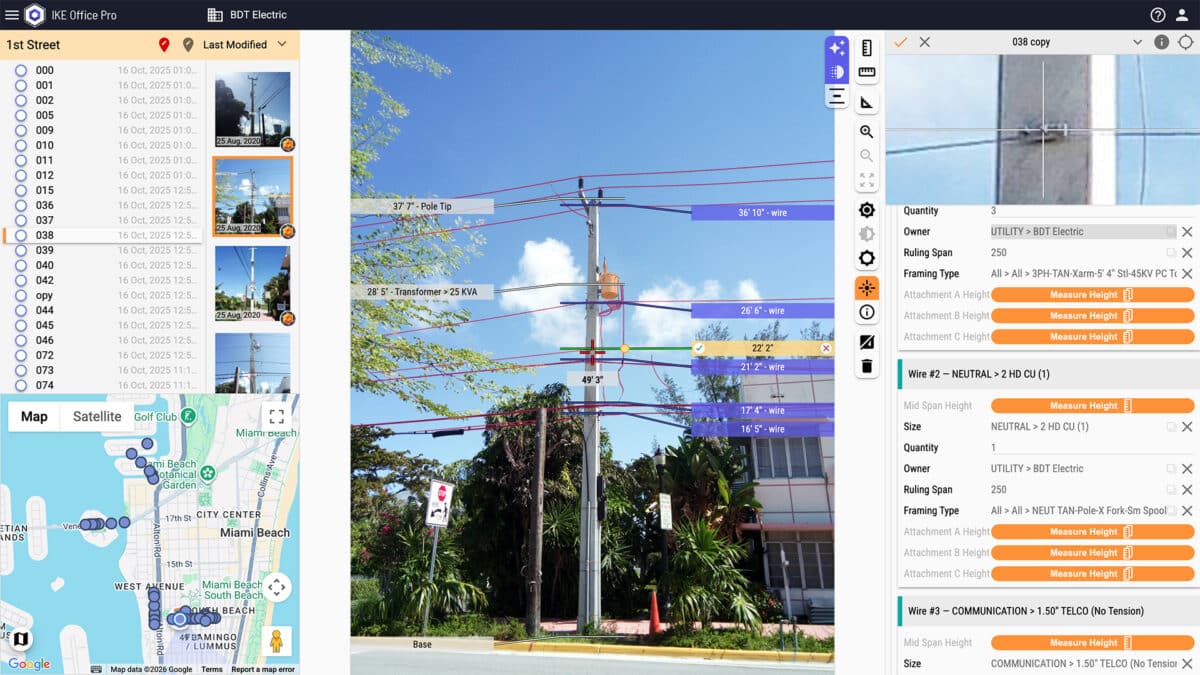This screenshot has width=1200, height=675.
Task: Select the radio circle for 044
Action: (21, 310)
